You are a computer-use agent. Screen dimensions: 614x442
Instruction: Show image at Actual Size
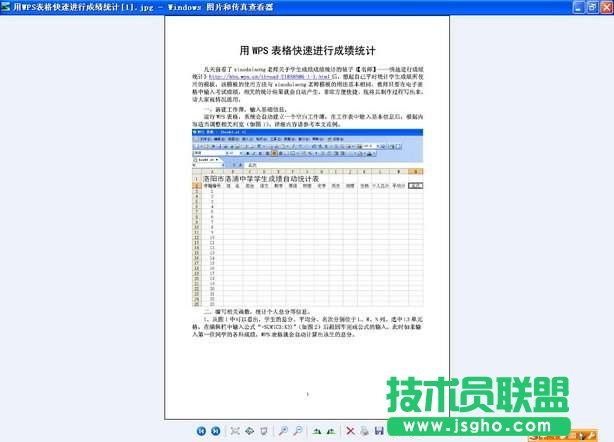point(249,431)
